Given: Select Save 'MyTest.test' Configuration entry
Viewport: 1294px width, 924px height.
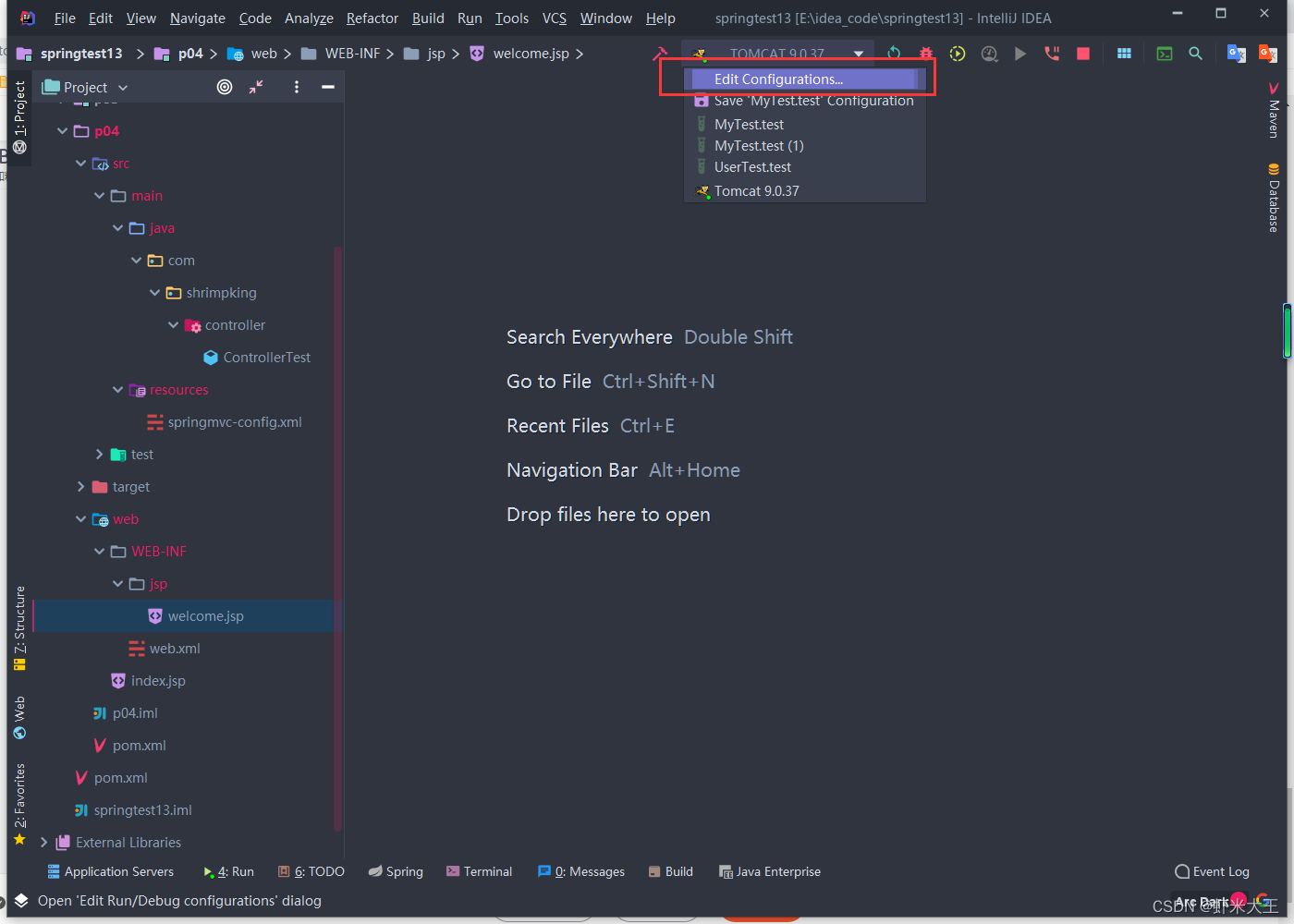Looking at the screenshot, I should tap(804, 101).
